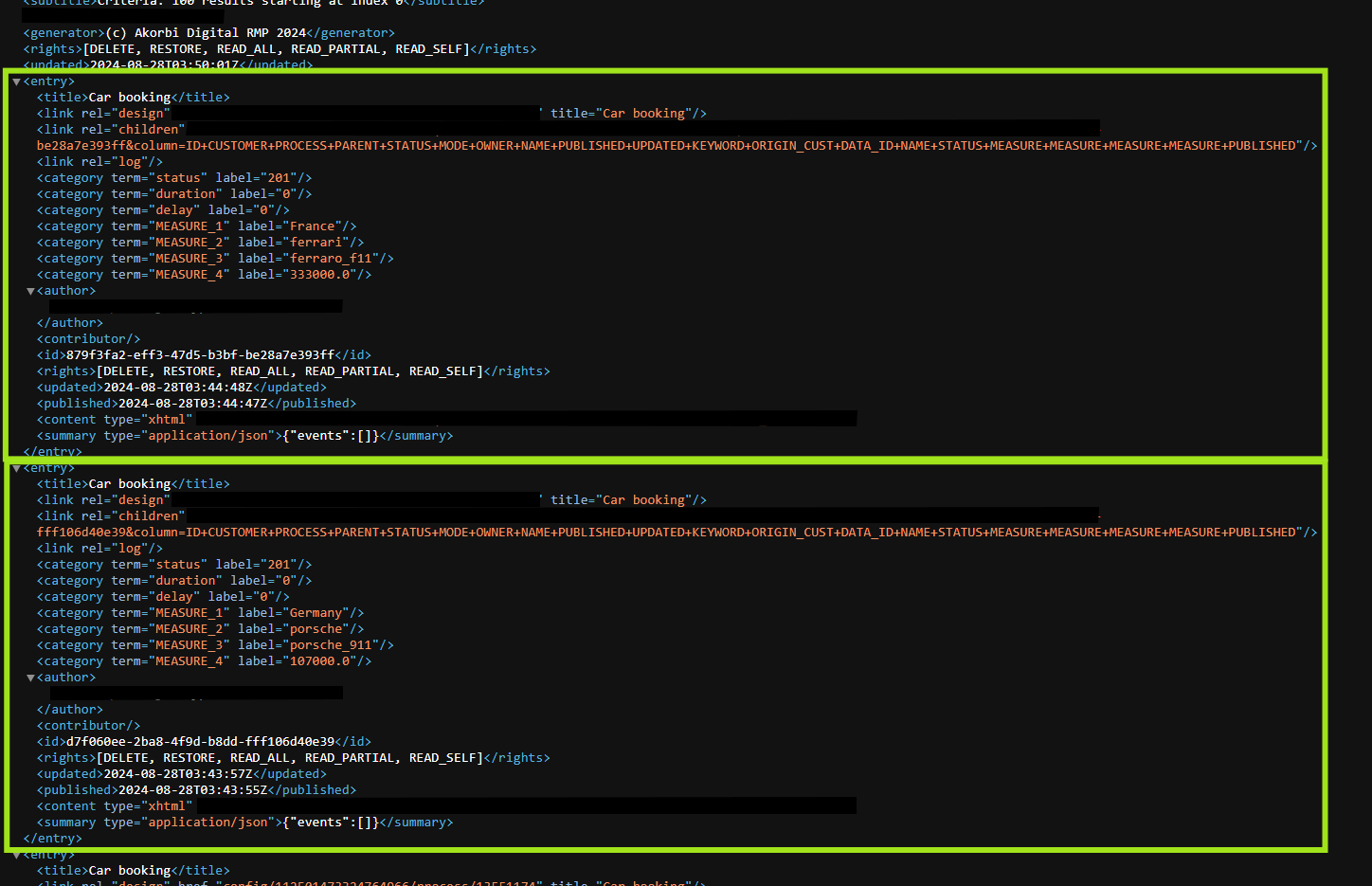Screen dimensions: 1372x886
Task: Collapse the entry element containing the porsche measure
Action: pyautogui.click(x=16, y=468)
